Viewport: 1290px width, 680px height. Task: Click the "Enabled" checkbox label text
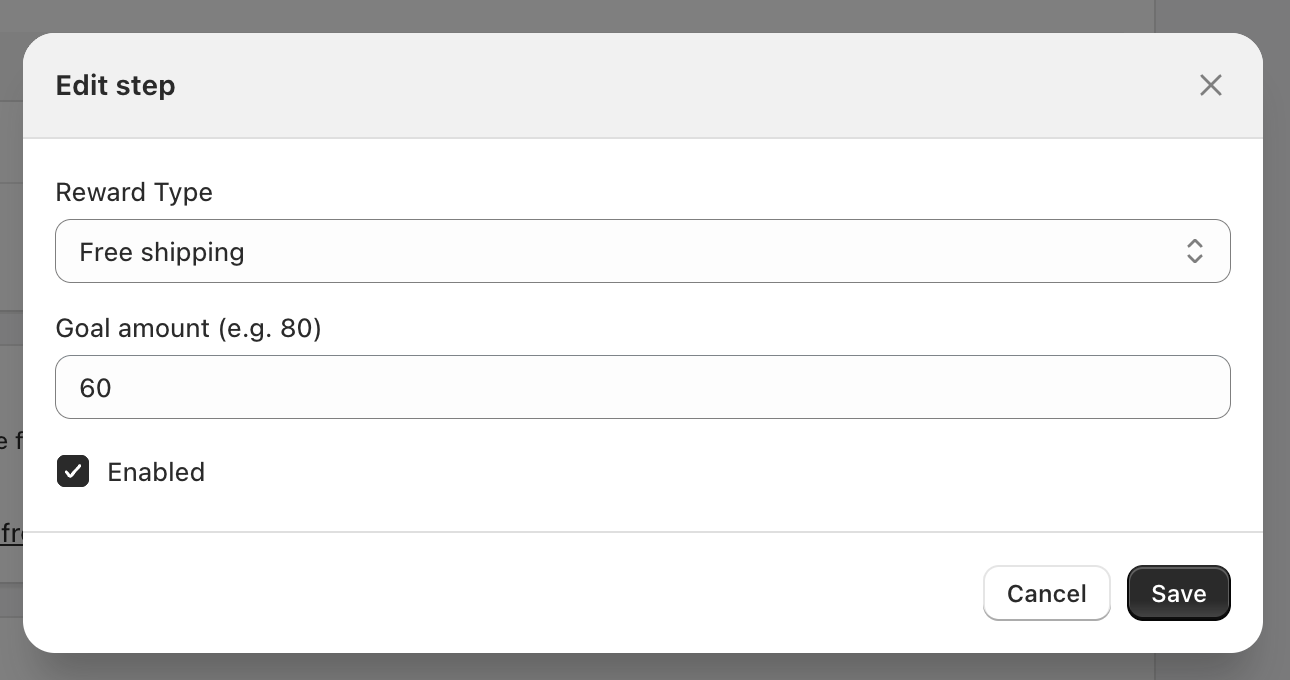point(156,472)
